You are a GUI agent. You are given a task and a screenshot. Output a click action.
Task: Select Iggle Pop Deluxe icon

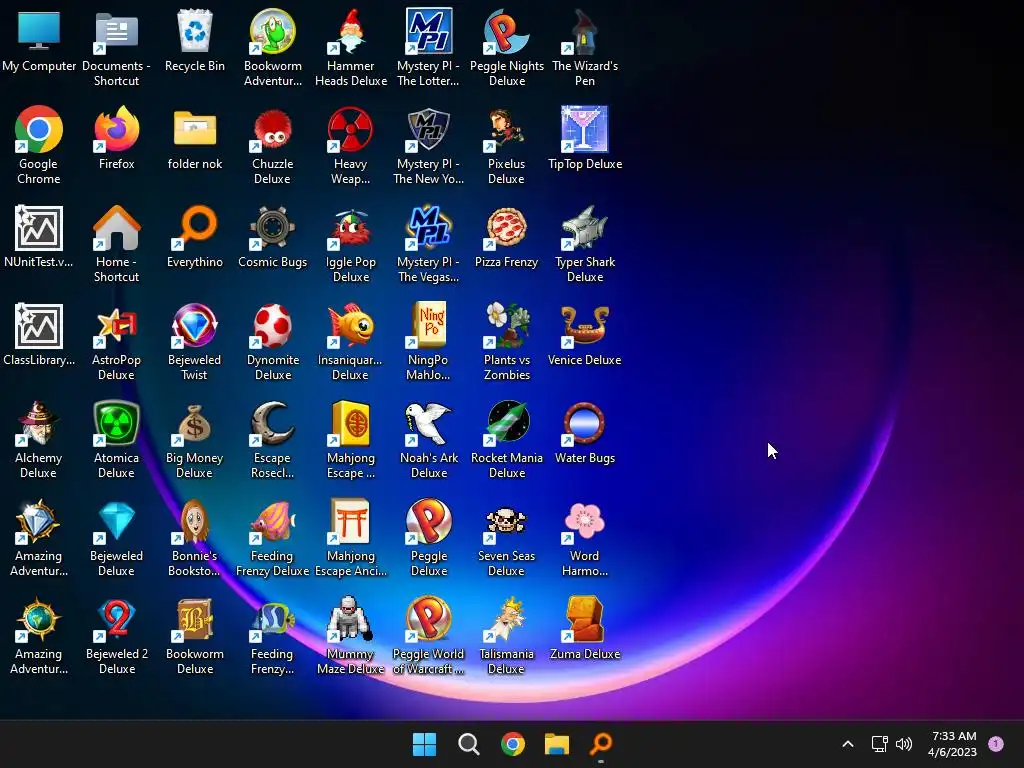tap(351, 227)
